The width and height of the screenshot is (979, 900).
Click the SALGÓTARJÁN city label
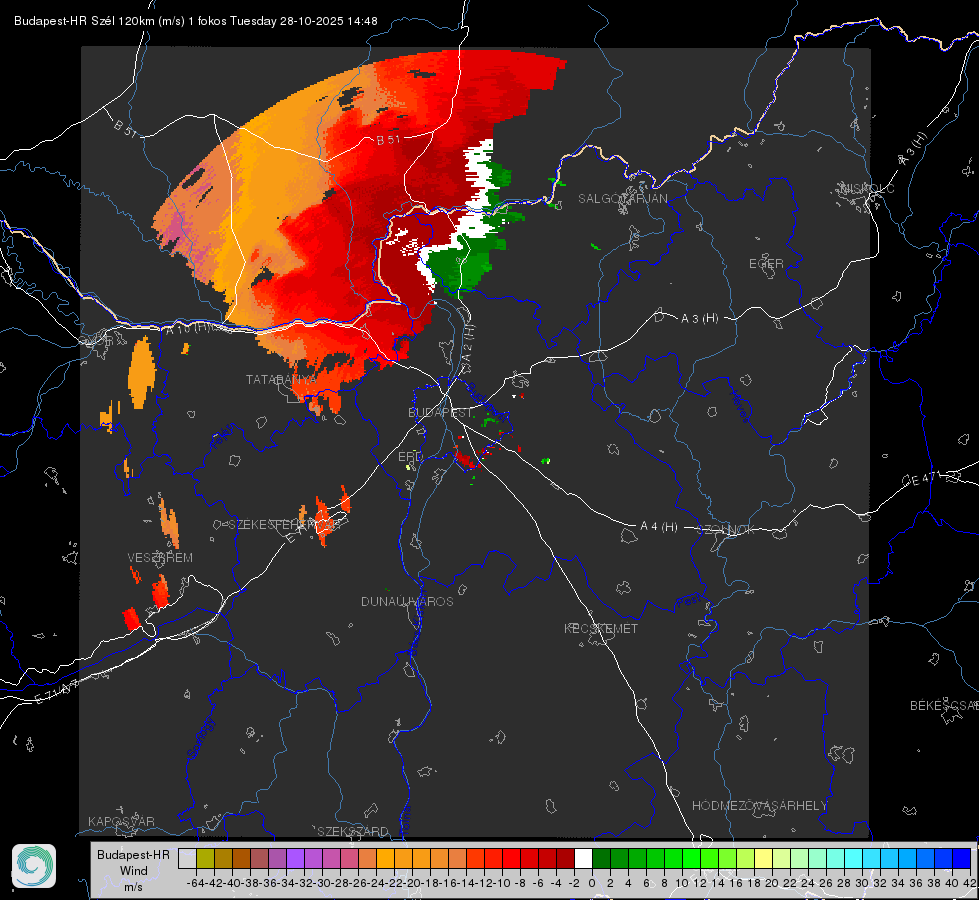coord(622,199)
